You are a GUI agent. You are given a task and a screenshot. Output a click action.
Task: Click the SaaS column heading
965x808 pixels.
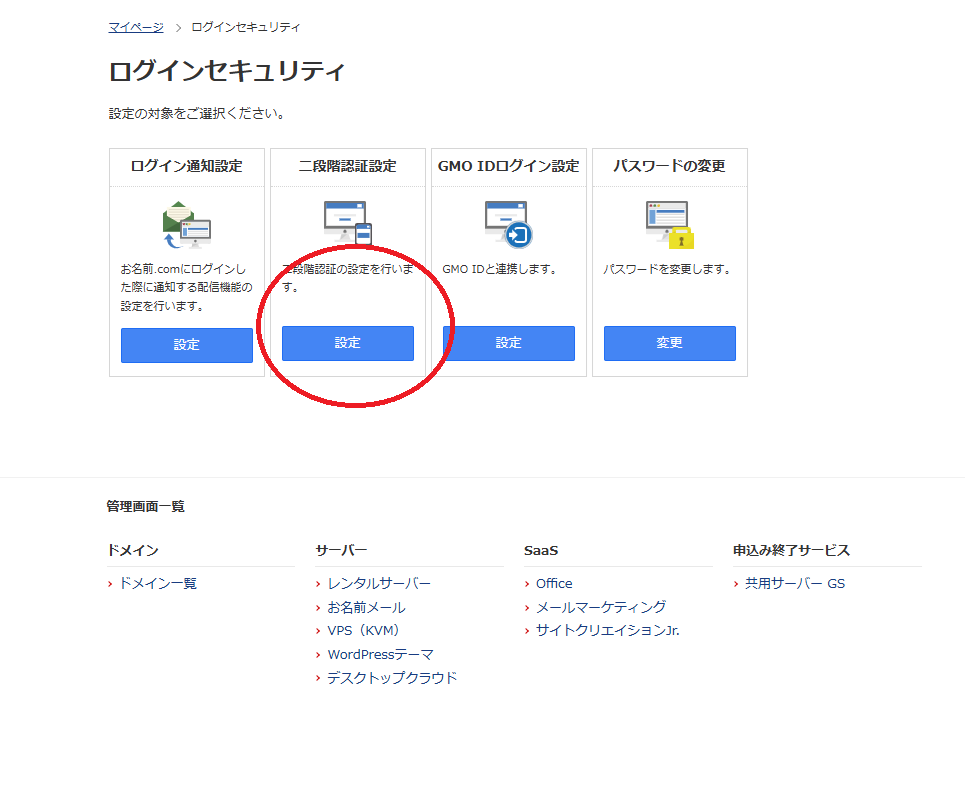click(x=541, y=550)
